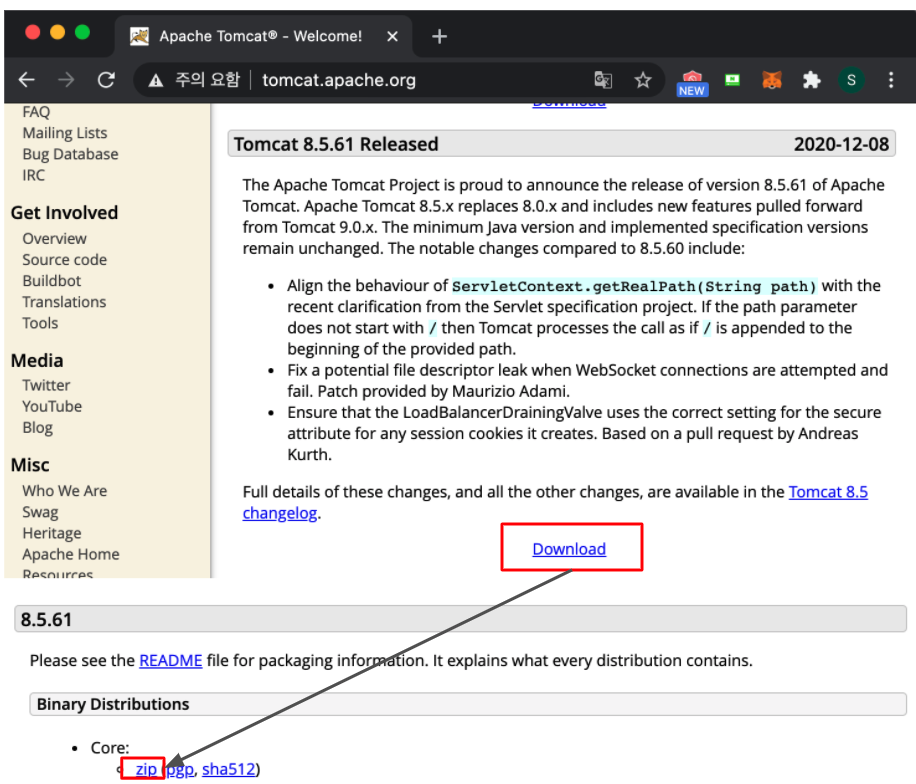Open the sha512 checksum link

[229, 769]
